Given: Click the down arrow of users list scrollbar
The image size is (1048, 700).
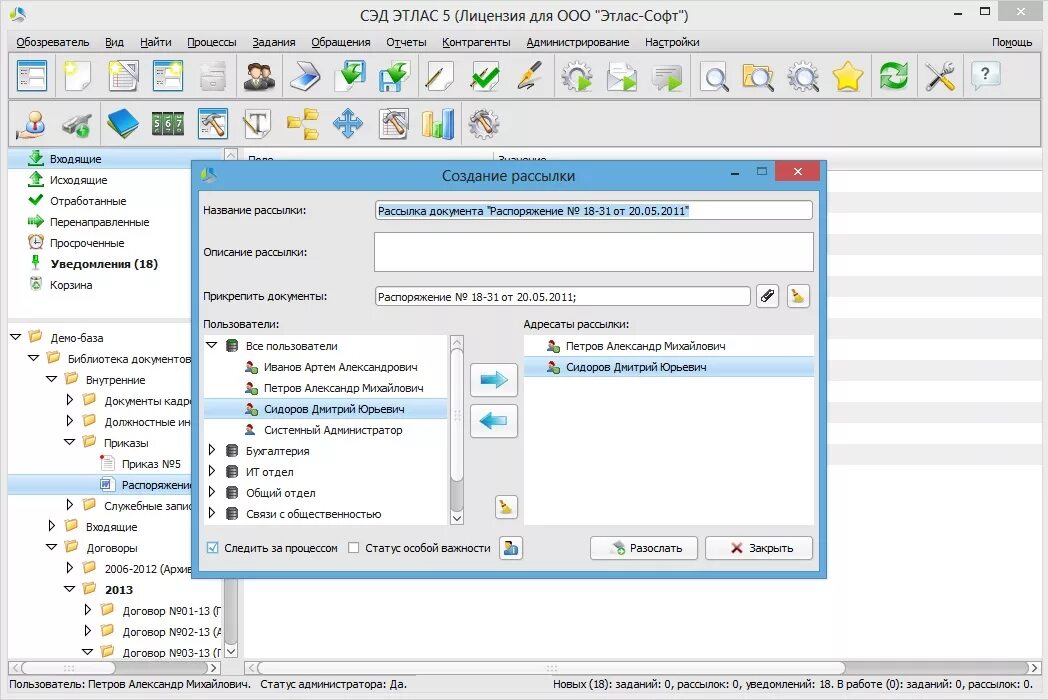Looking at the screenshot, I should (457, 518).
